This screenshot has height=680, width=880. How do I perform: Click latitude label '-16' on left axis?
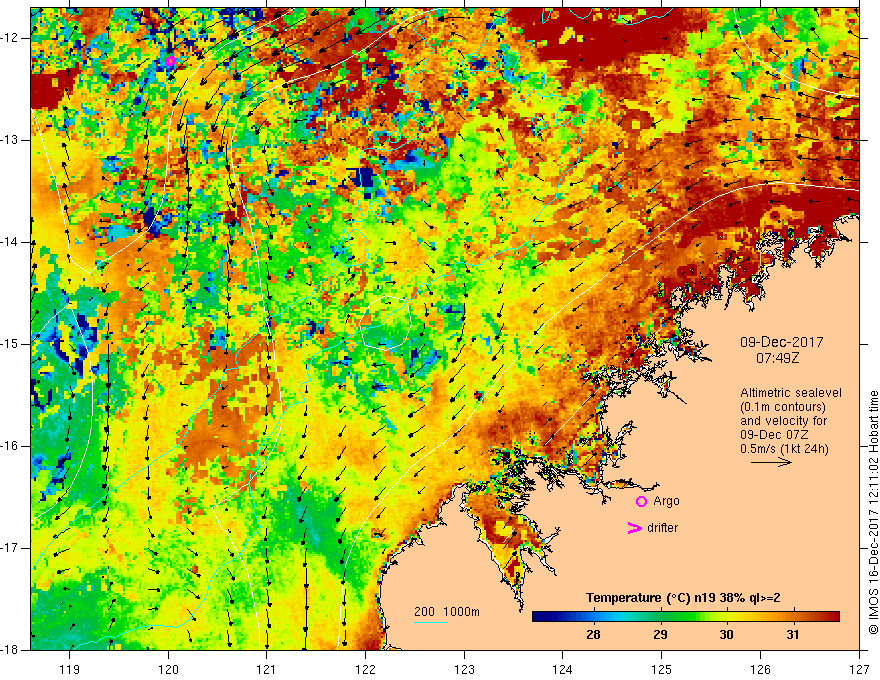click(x=10, y=446)
